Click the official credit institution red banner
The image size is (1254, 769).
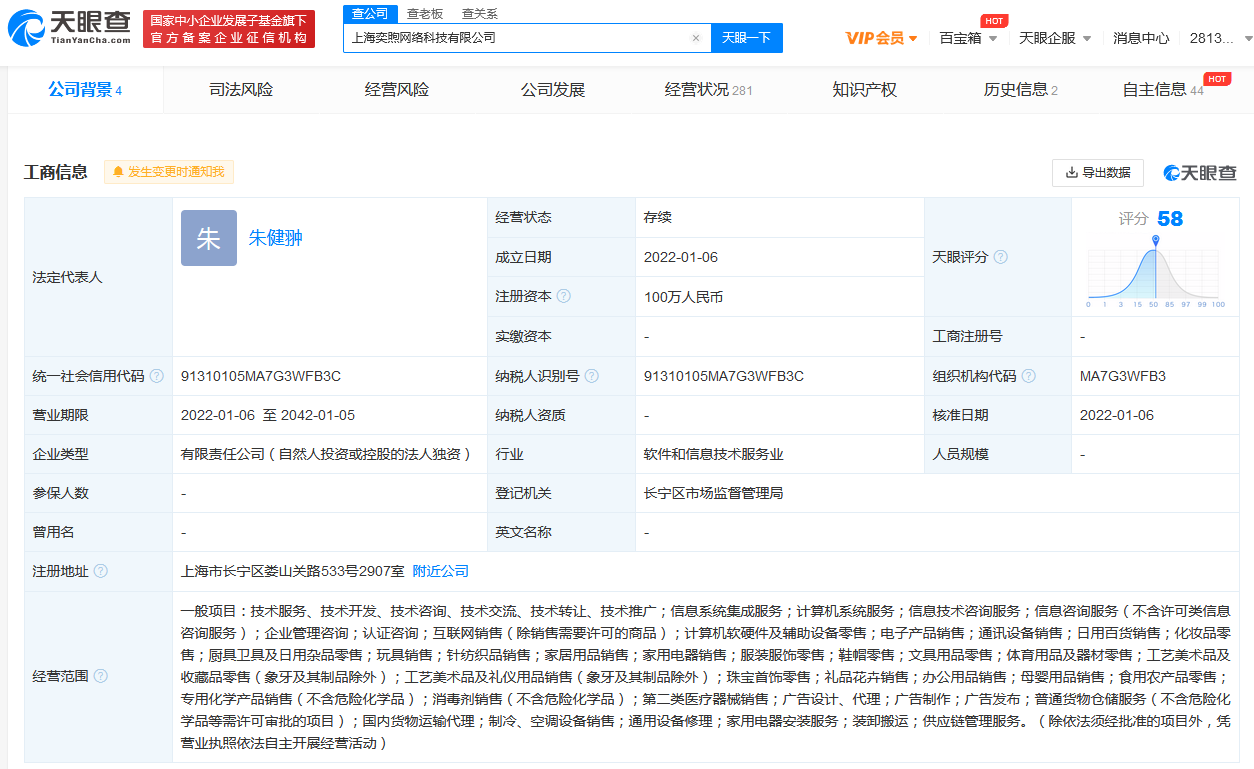229,29
